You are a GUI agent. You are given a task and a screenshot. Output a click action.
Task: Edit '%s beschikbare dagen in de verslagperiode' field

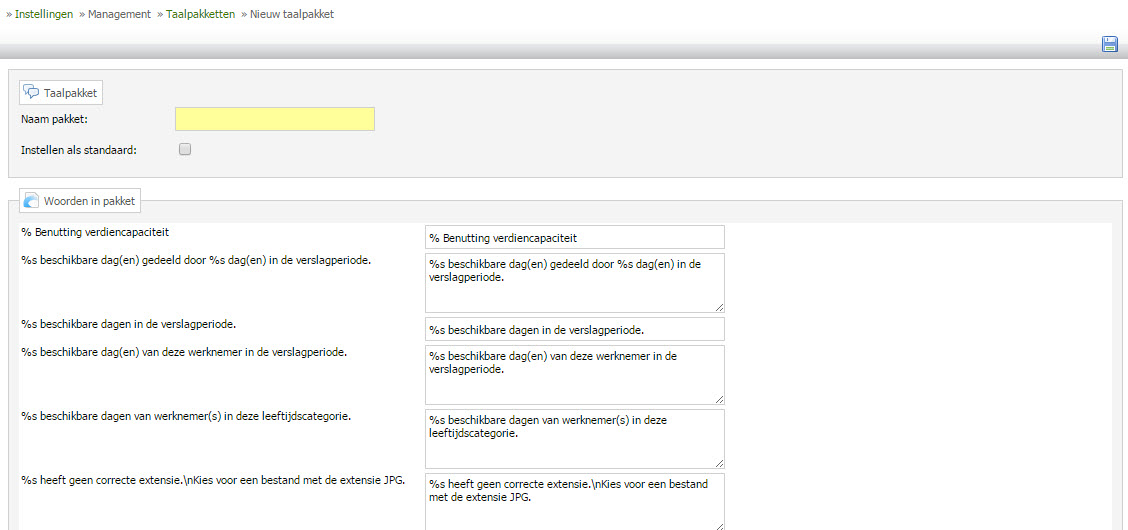(575, 329)
